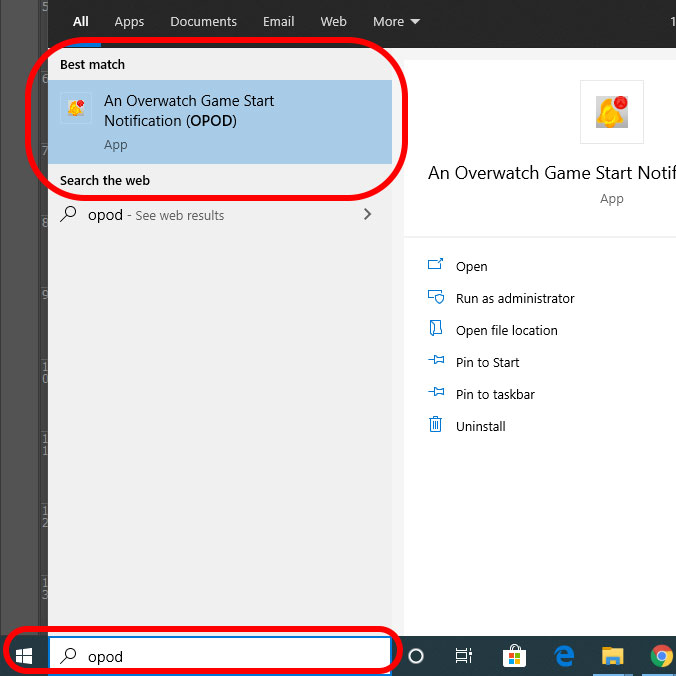Click the magnifier icon in the taskbar search box
Screen dimensions: 676x676
(68, 656)
